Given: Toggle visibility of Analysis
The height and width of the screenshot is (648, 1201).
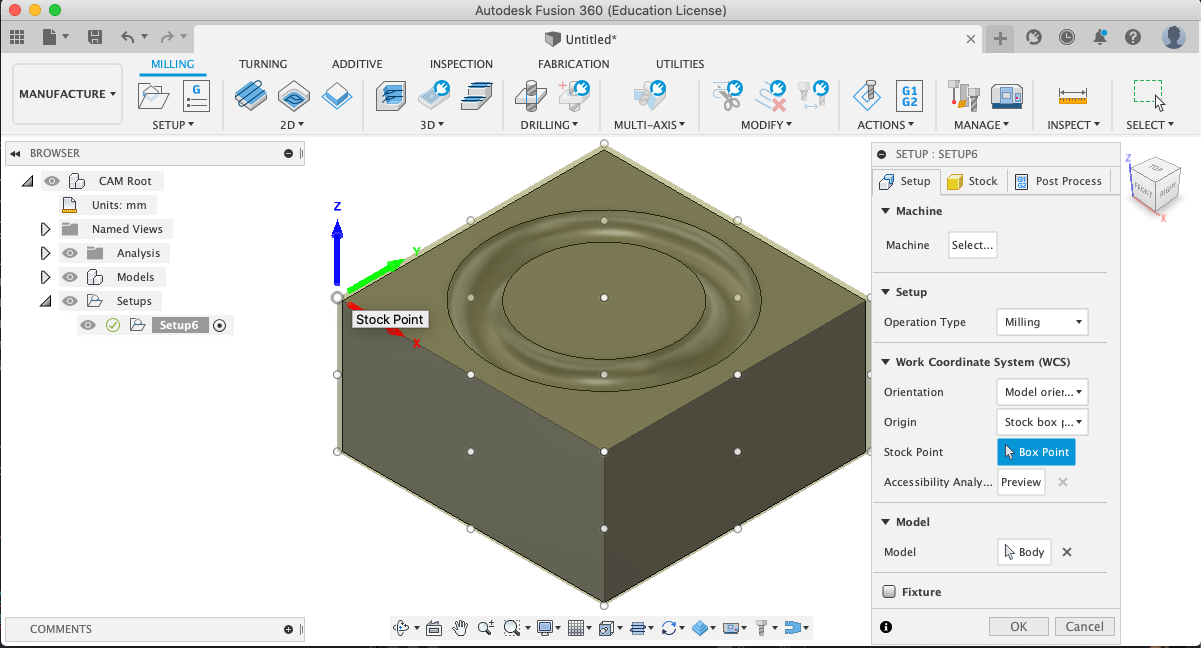Looking at the screenshot, I should tap(70, 253).
